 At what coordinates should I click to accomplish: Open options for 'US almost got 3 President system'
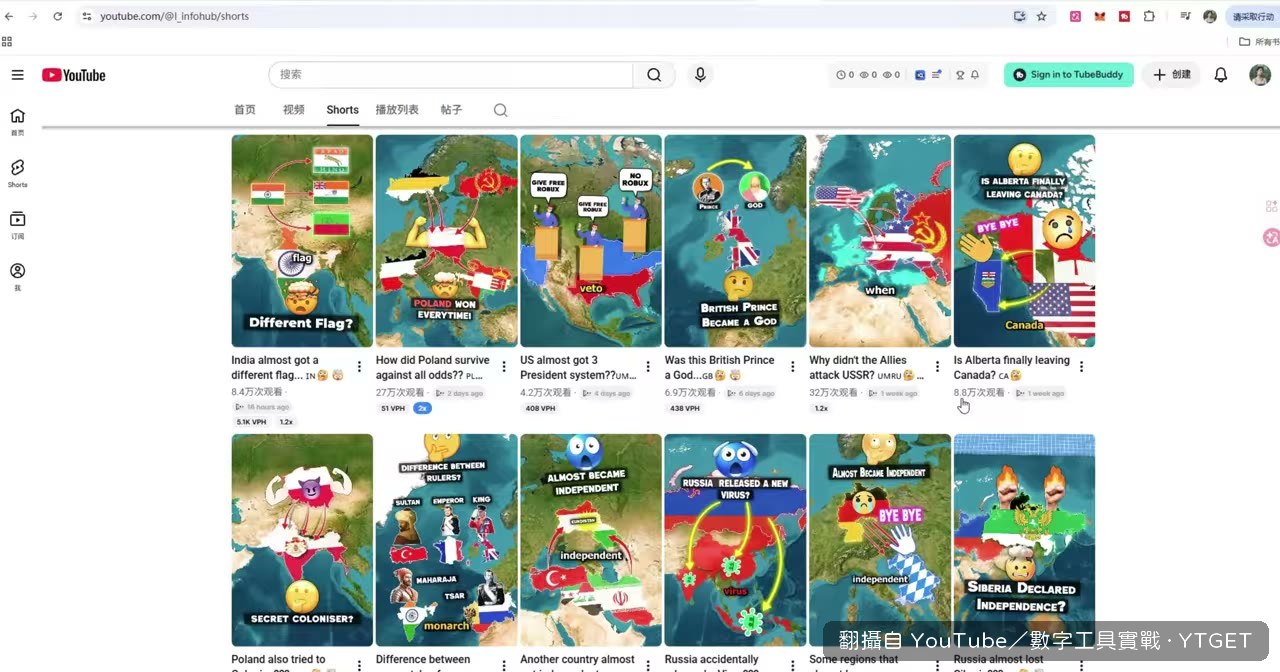click(x=648, y=367)
